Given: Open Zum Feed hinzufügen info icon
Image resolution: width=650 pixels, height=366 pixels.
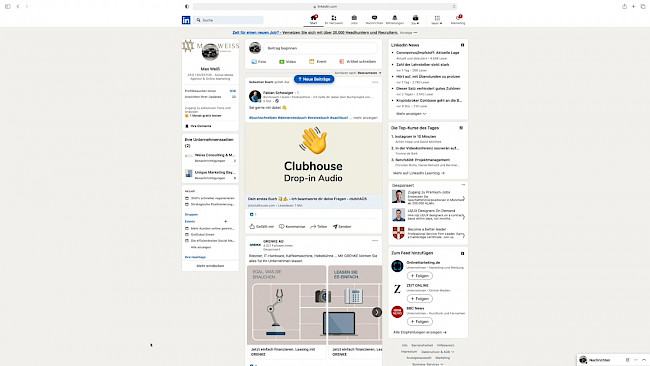Looking at the screenshot, I should 462,253.
